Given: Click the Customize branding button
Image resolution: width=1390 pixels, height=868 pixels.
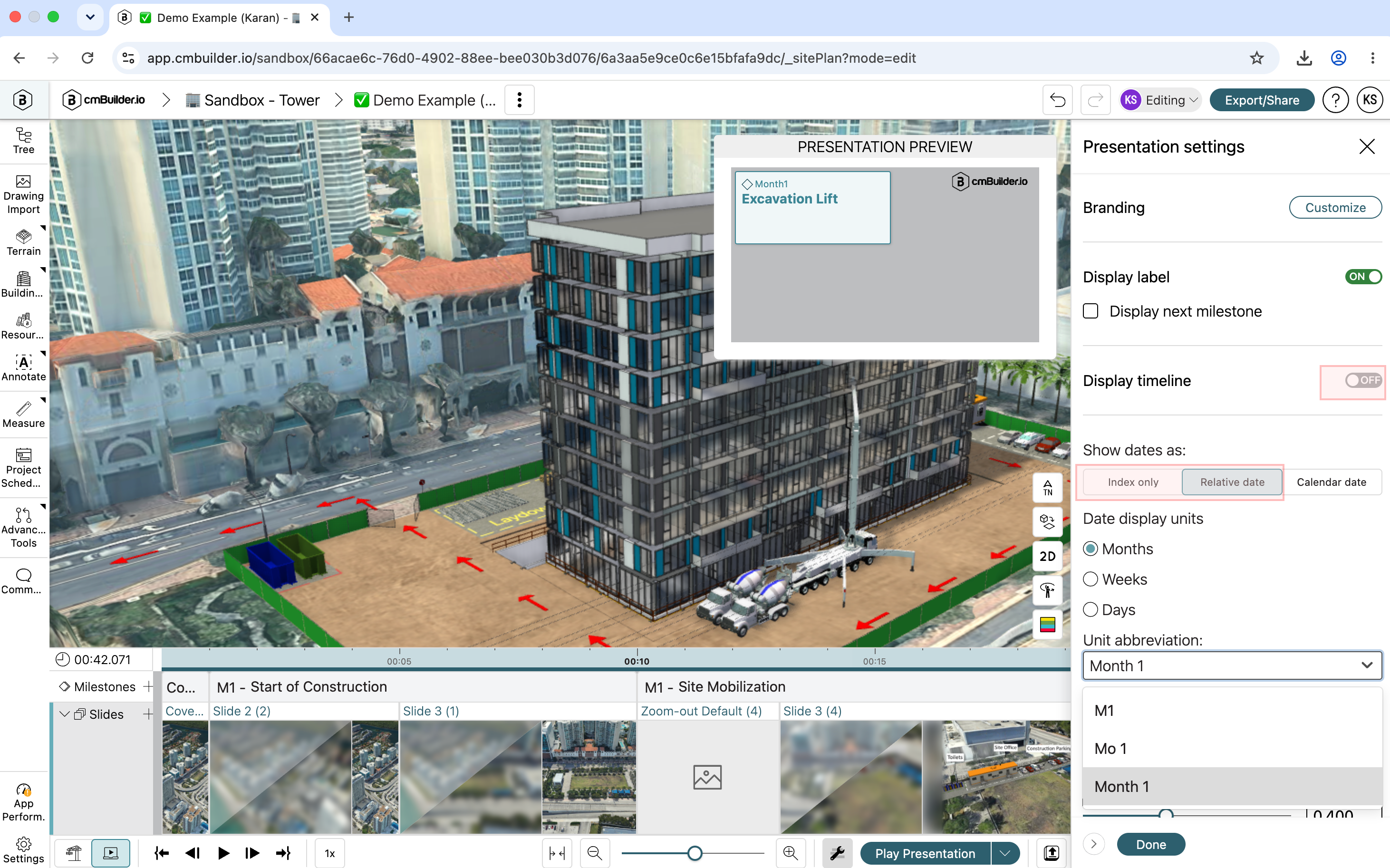Looking at the screenshot, I should coord(1335,207).
